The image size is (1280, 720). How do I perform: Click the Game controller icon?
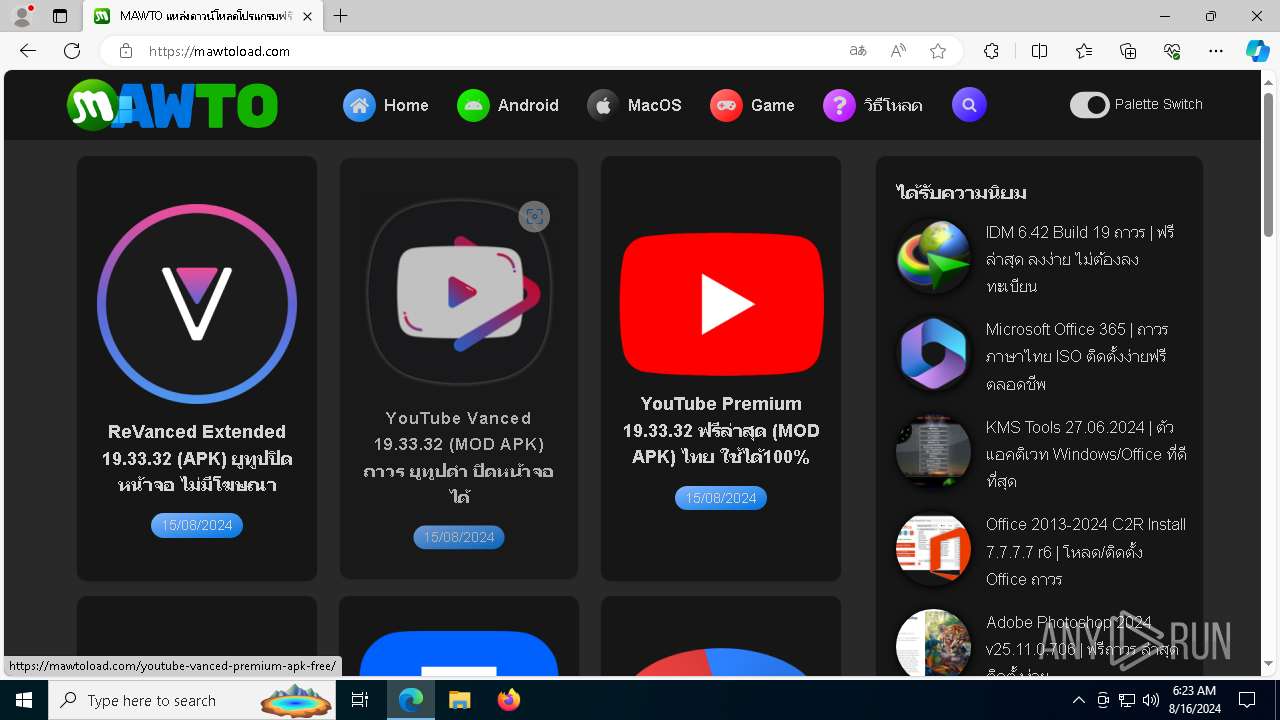point(726,105)
